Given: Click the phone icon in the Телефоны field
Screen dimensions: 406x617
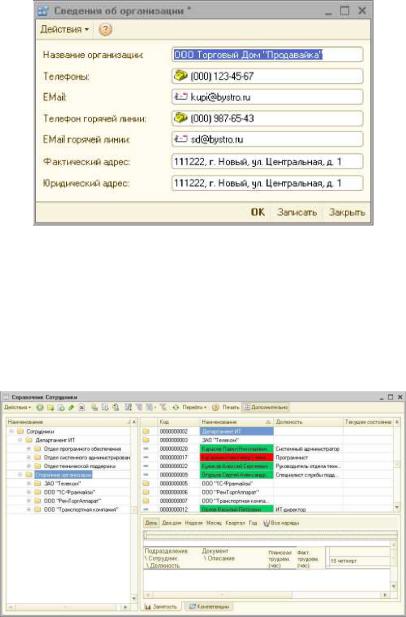Looking at the screenshot, I should point(181,75).
